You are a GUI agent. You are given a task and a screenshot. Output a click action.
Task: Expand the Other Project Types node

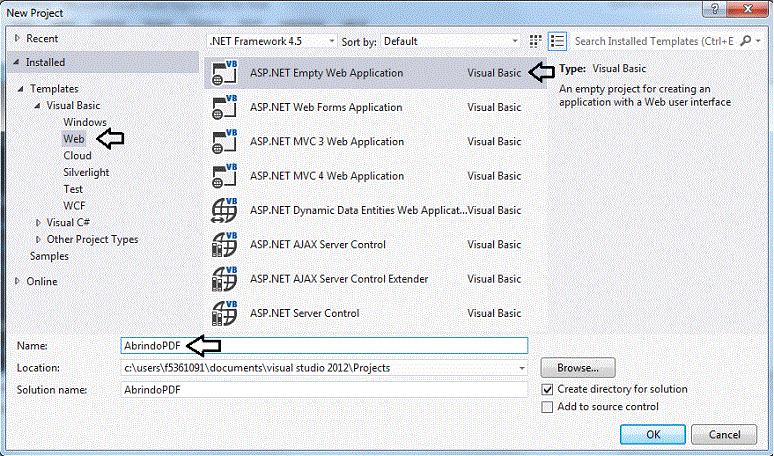pos(39,240)
